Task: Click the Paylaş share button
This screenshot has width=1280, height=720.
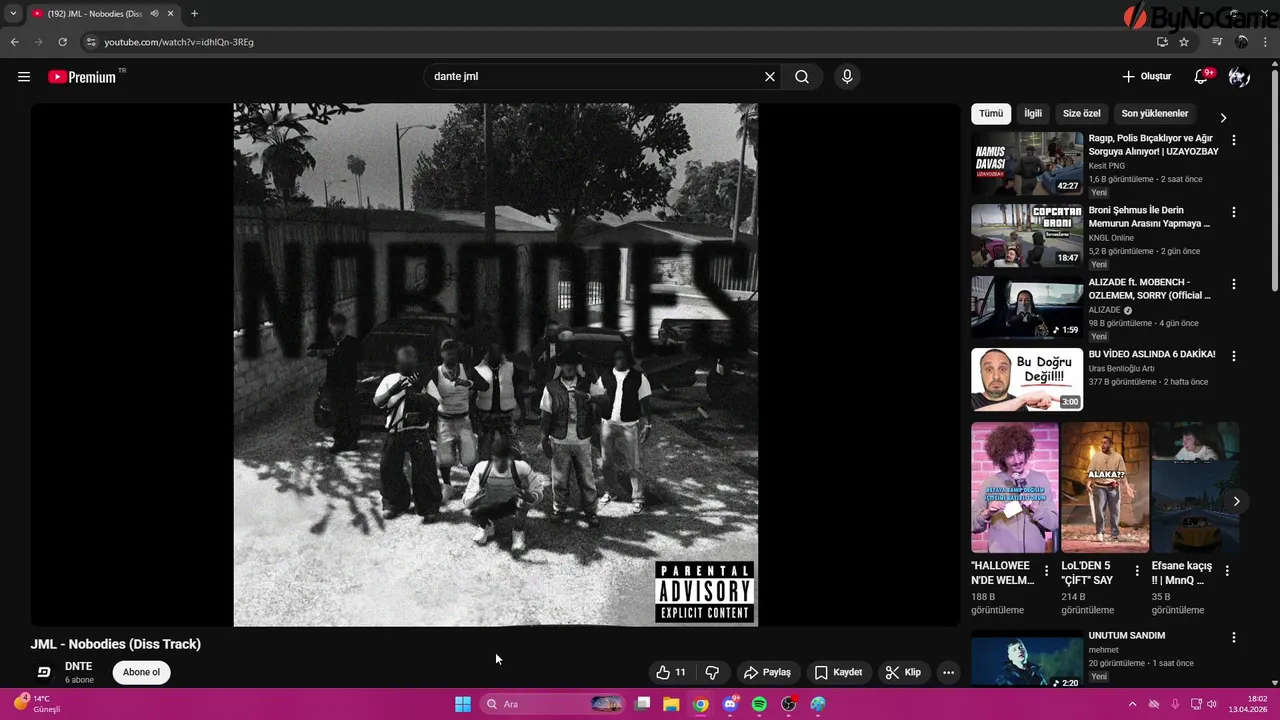Action: coord(768,672)
